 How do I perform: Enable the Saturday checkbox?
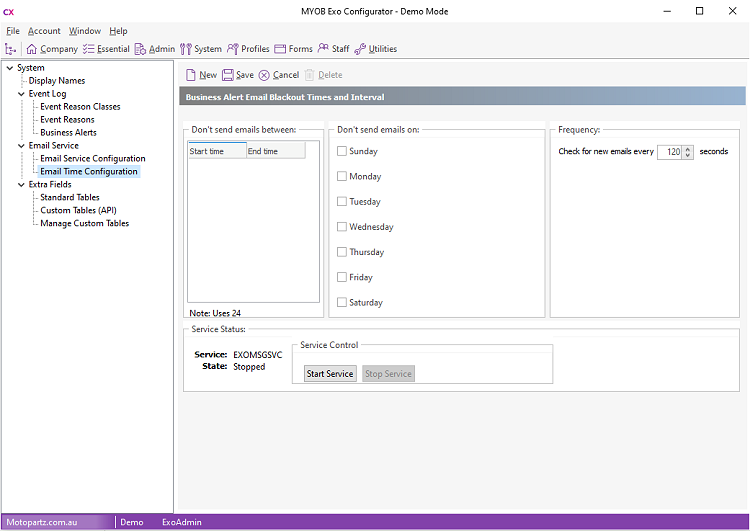(342, 302)
